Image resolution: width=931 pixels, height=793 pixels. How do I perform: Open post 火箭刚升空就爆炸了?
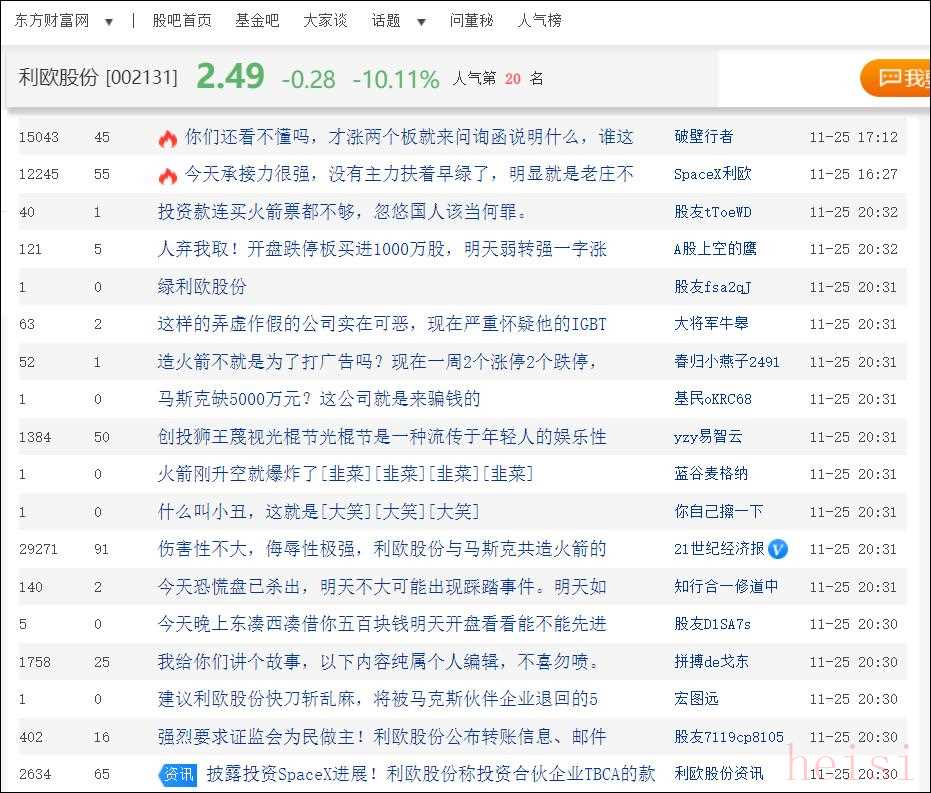pos(345,474)
